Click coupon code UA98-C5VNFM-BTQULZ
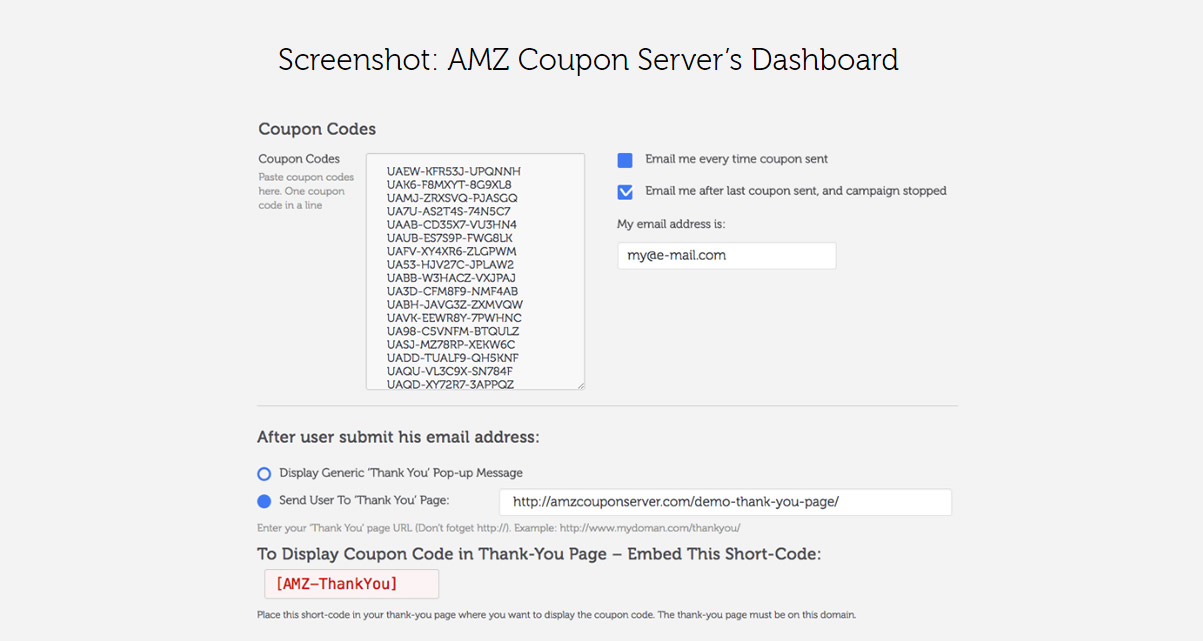 453,331
